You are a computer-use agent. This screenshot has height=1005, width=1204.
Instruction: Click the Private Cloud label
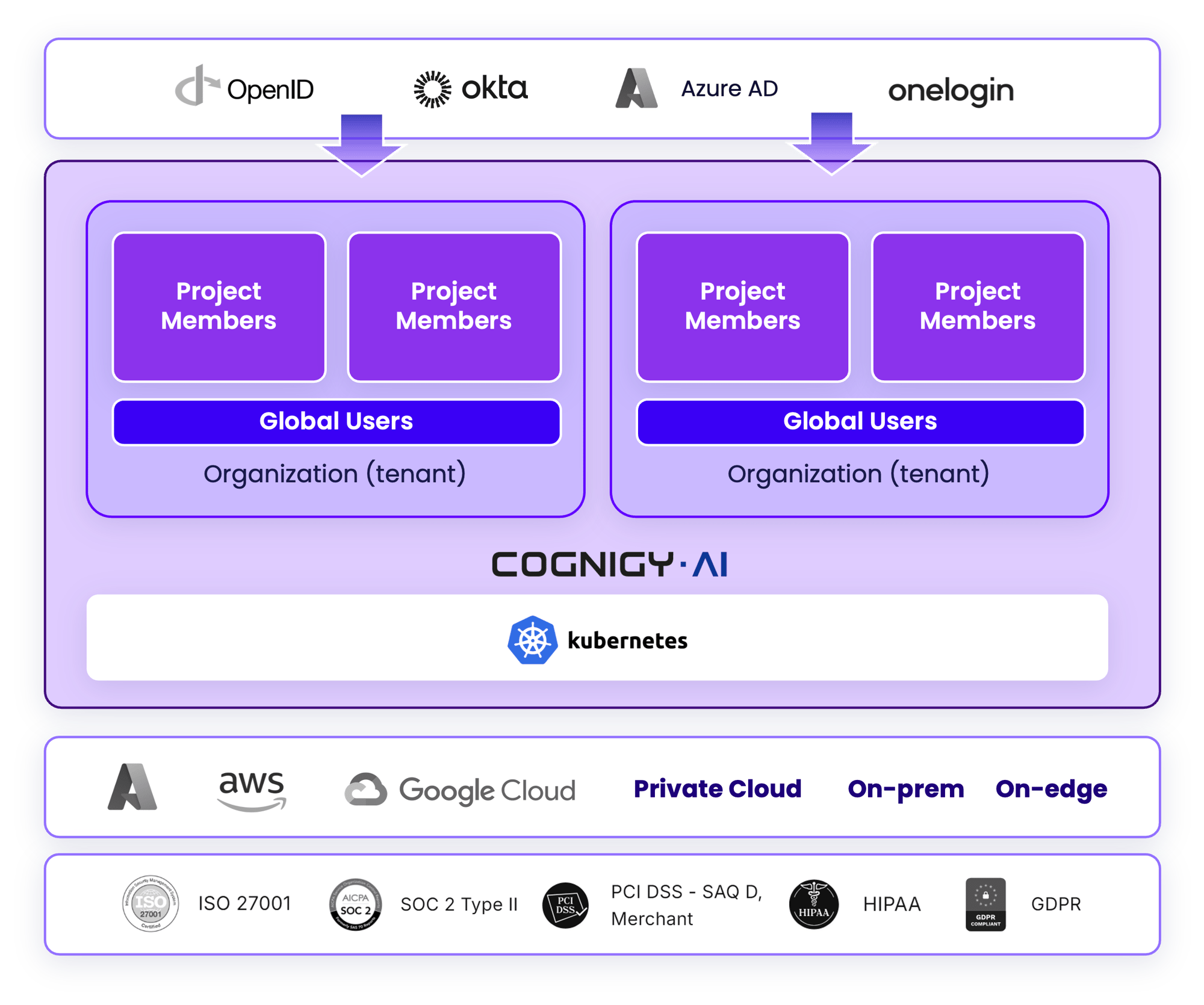[718, 789]
